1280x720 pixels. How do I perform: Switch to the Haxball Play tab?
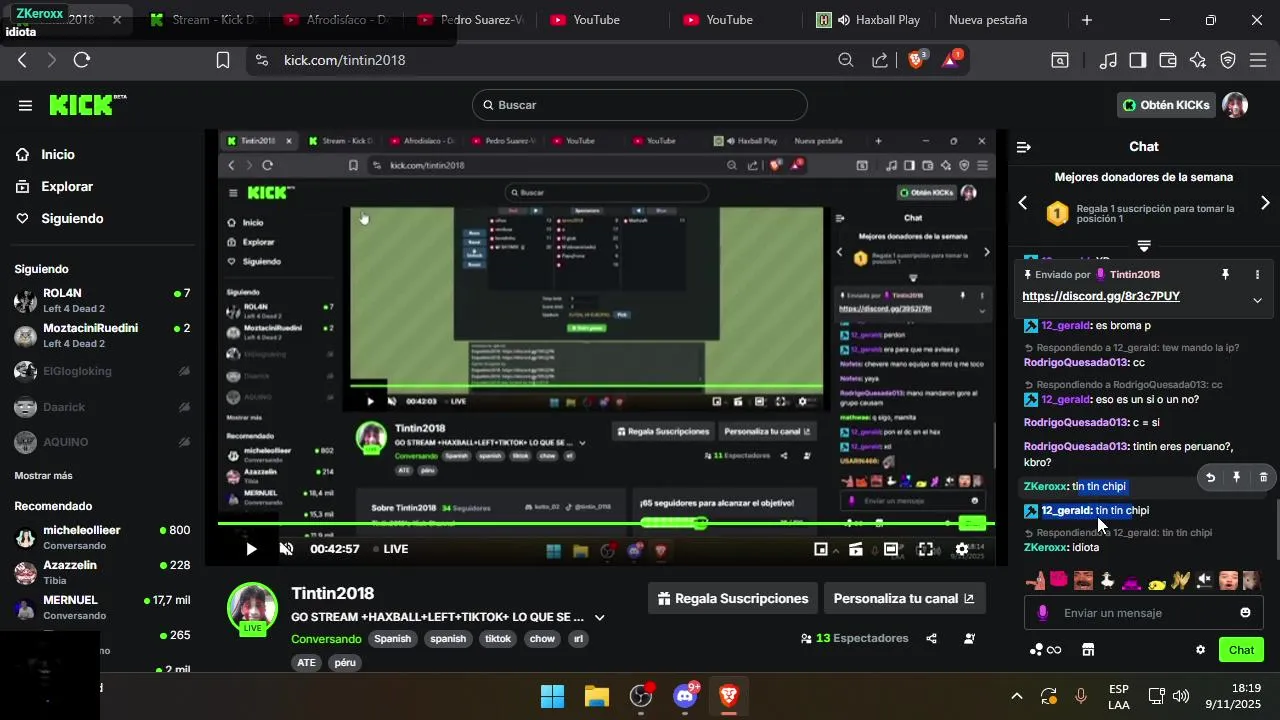(x=868, y=20)
